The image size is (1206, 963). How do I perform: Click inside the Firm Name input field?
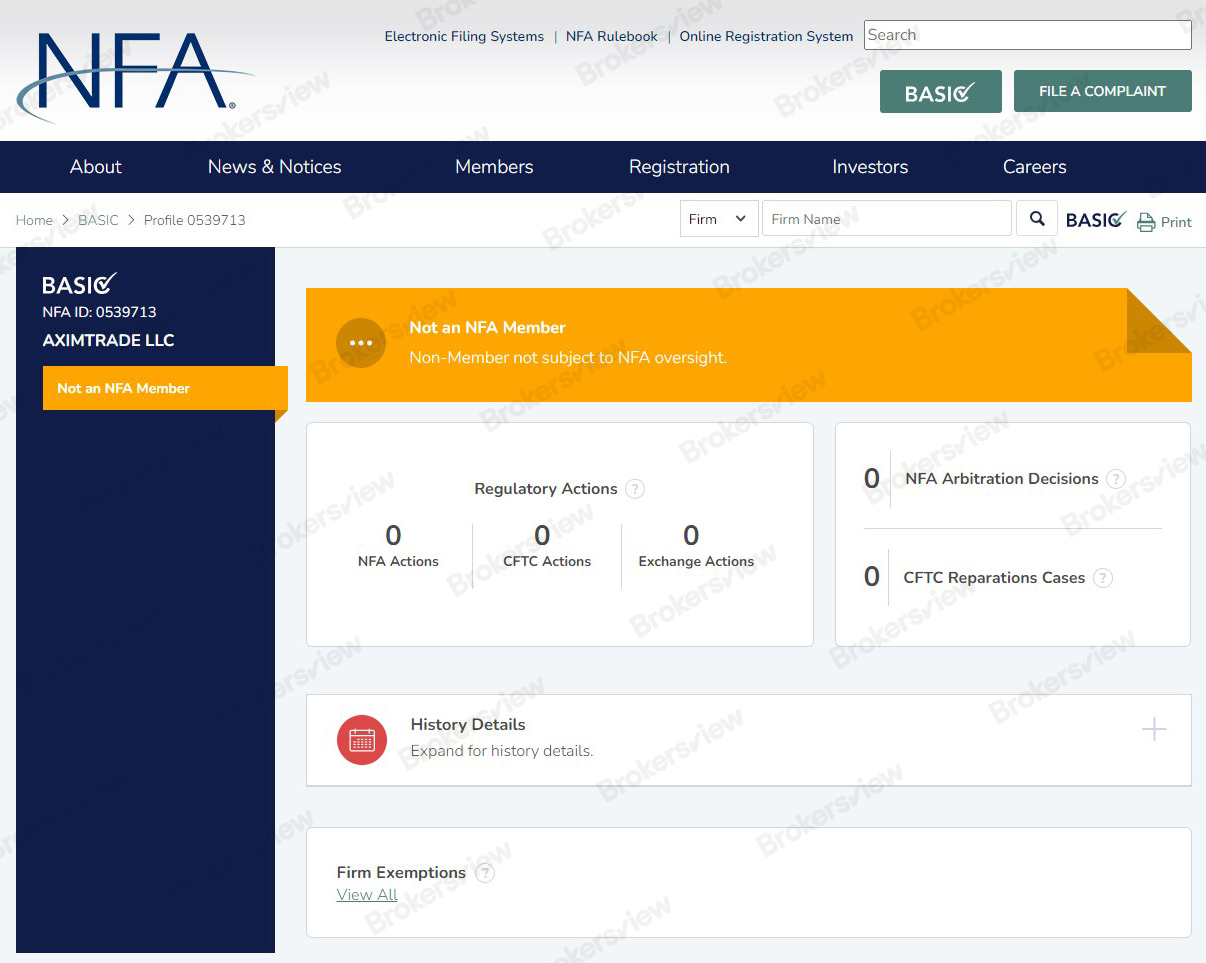(886, 218)
